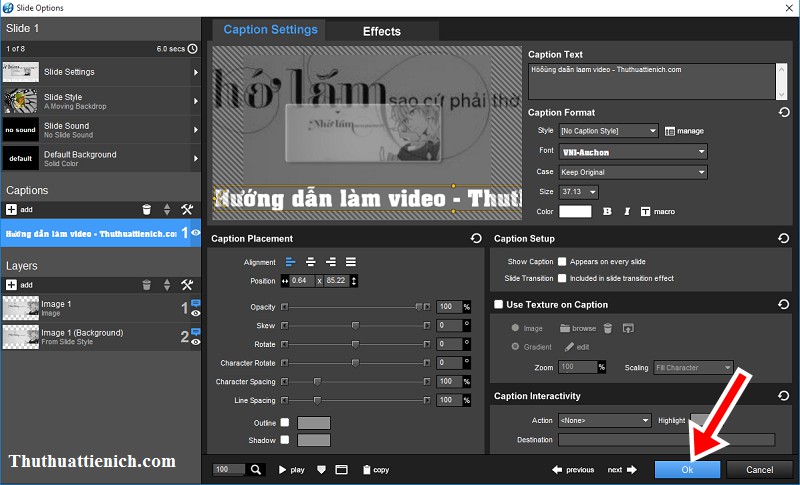
Task: Click the Italic caption format icon
Action: [x=626, y=211]
